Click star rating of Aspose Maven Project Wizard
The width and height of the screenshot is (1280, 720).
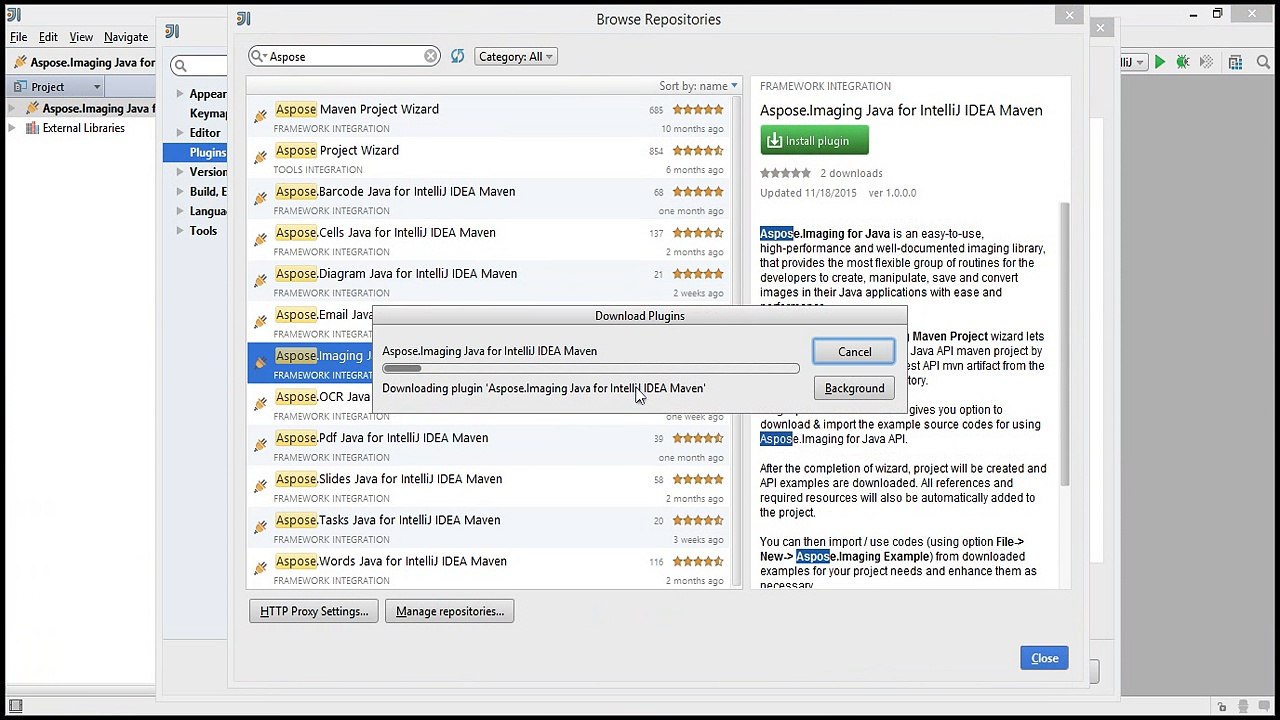tap(698, 110)
